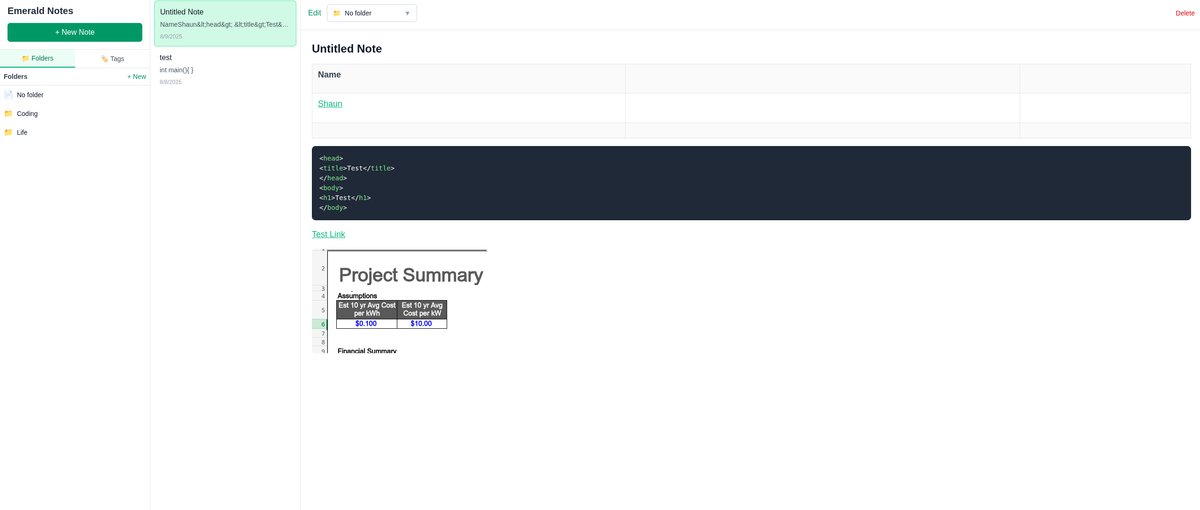This screenshot has height=510, width=1200.
Task: Click the Name table header cell
Action: pos(468,79)
